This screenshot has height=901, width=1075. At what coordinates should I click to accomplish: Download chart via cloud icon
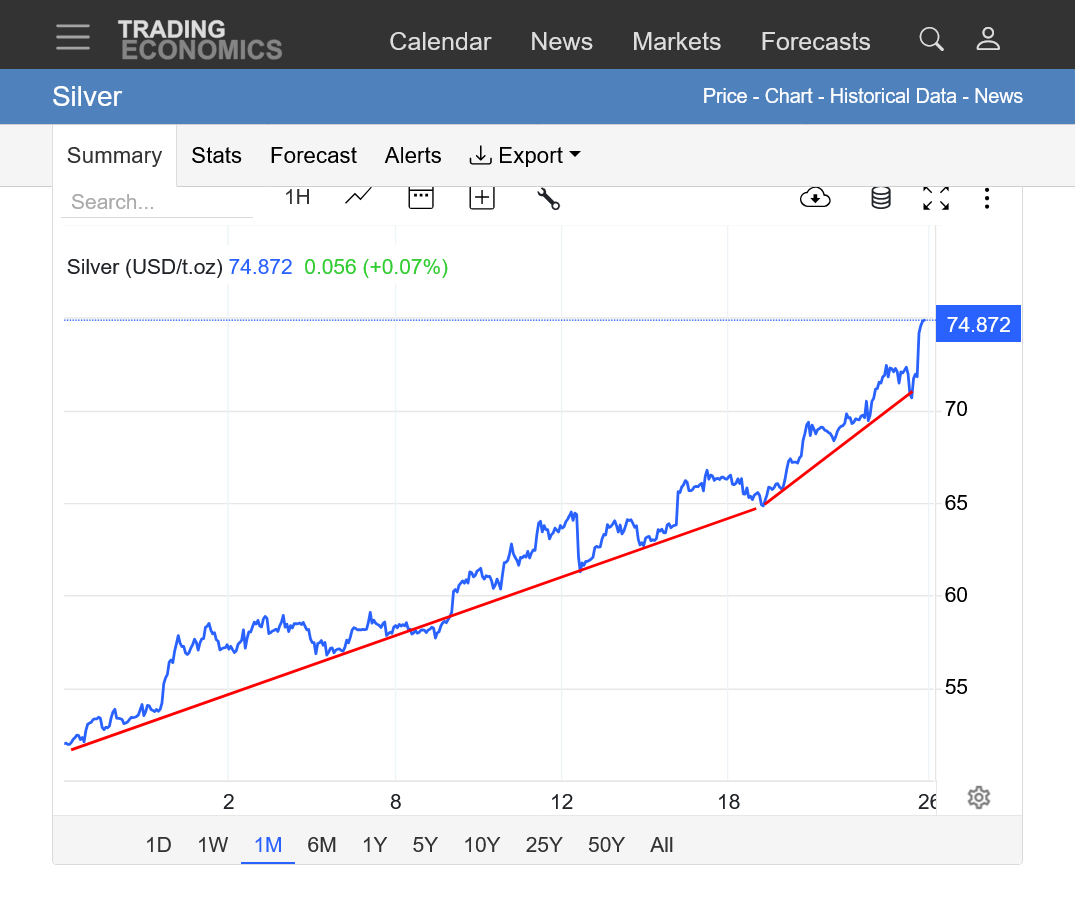[x=815, y=198]
